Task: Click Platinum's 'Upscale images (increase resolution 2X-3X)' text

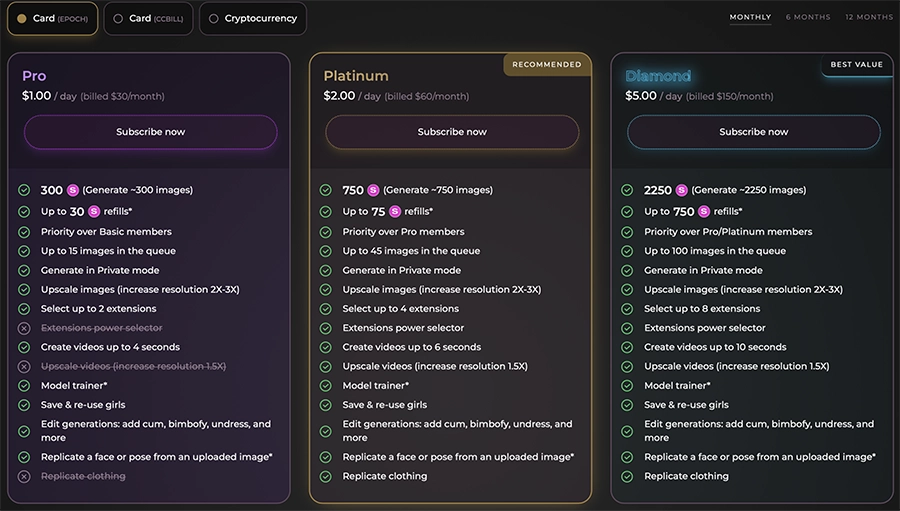Action: 441,289
